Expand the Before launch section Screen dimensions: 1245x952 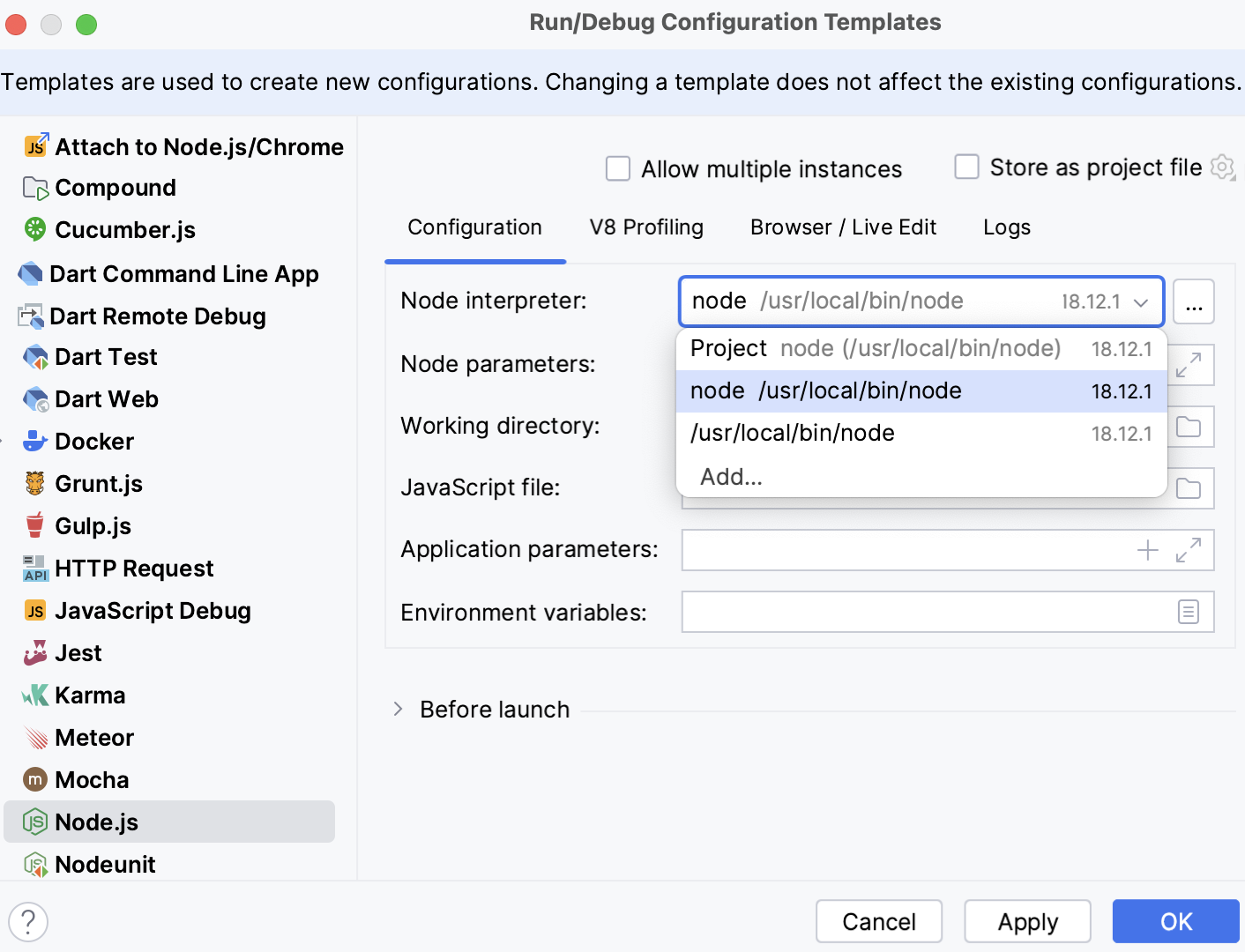coord(397,709)
